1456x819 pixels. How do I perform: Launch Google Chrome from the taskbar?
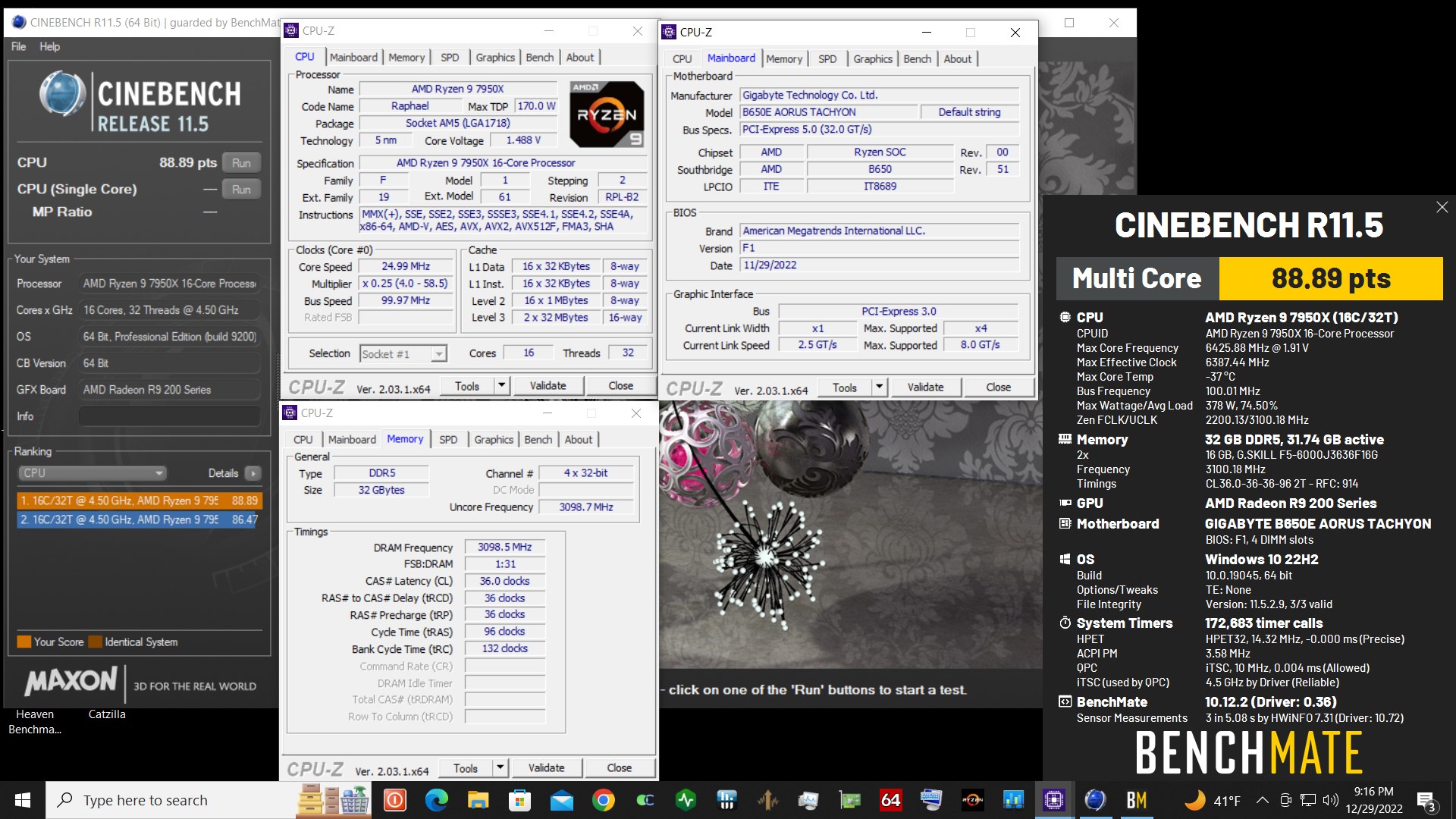coord(604,800)
